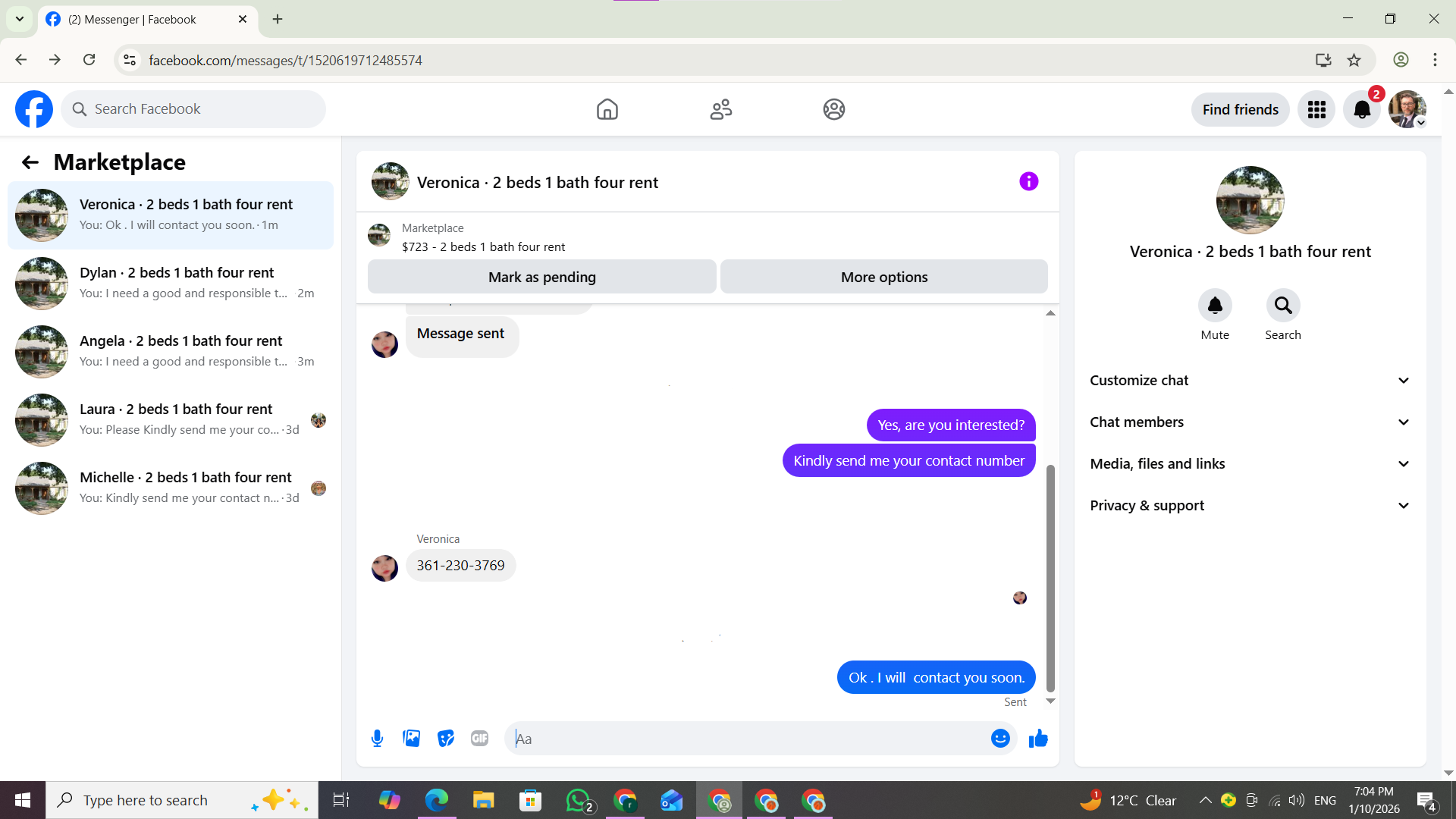Viewport: 1456px width, 819px height.
Task: Open the emoji picker in message box
Action: click(x=1000, y=738)
